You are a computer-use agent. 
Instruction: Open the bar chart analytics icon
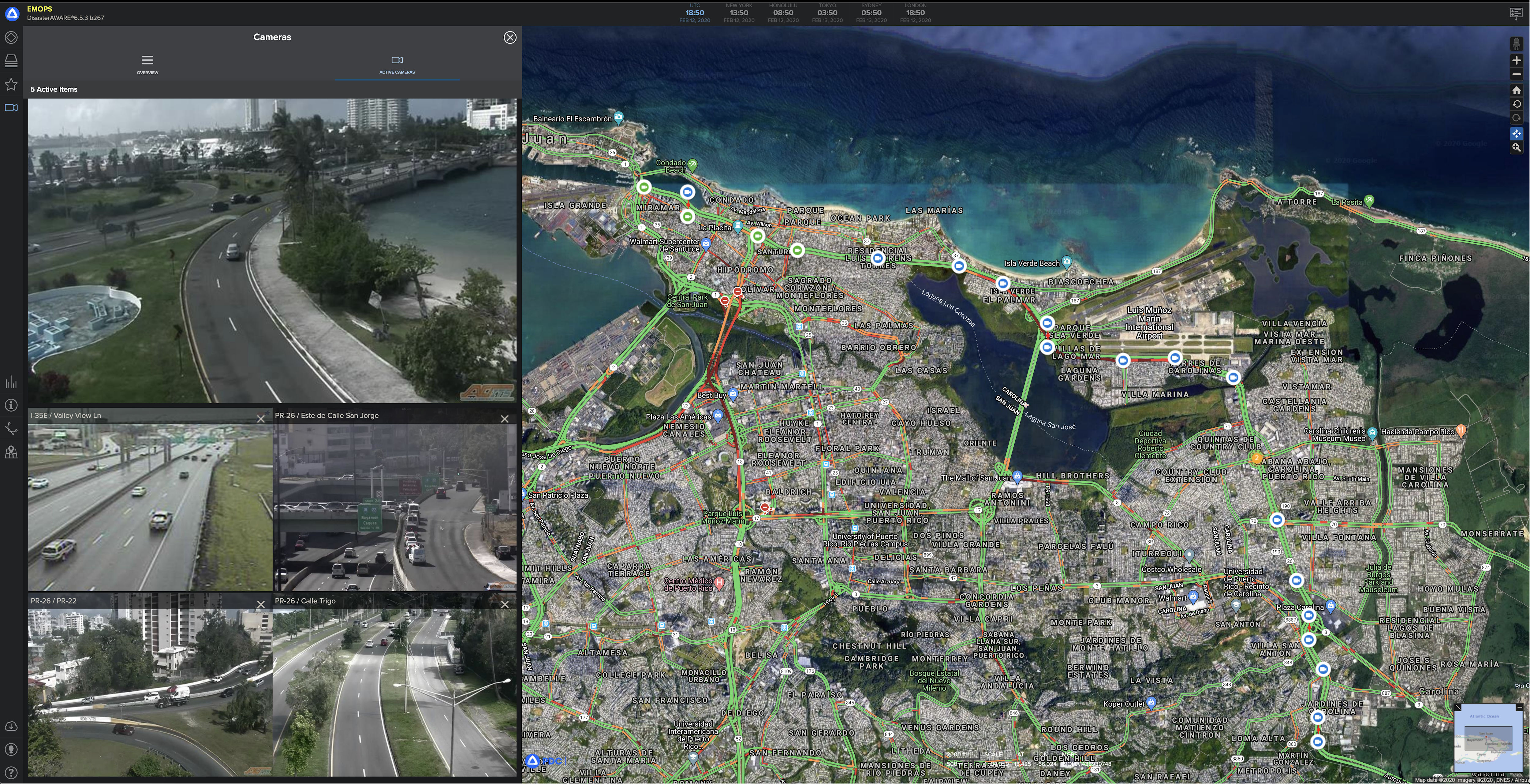click(x=11, y=382)
